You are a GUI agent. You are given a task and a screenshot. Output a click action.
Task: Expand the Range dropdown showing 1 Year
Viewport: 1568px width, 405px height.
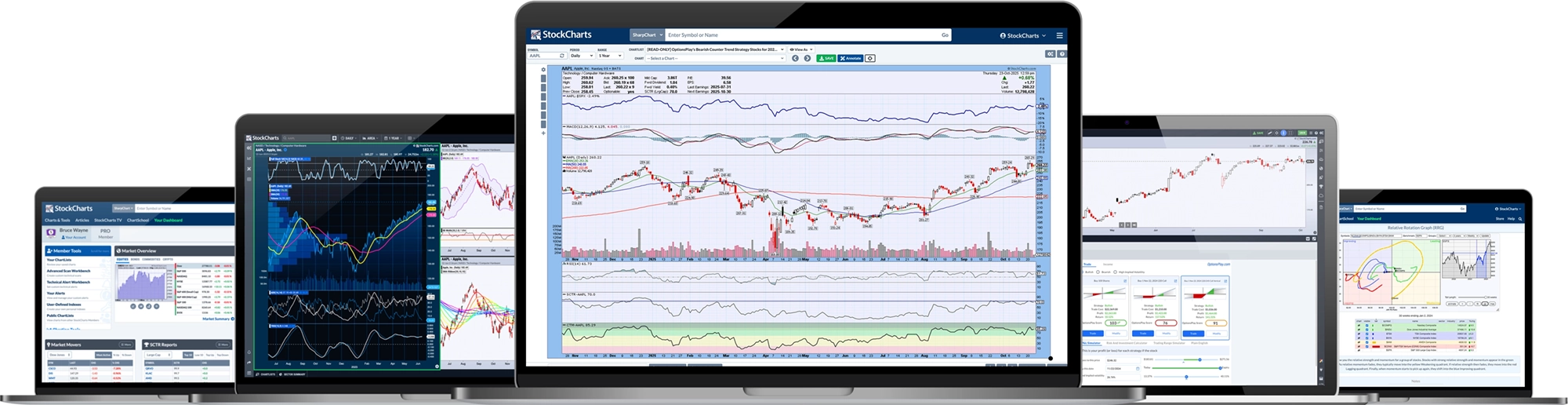pos(610,56)
